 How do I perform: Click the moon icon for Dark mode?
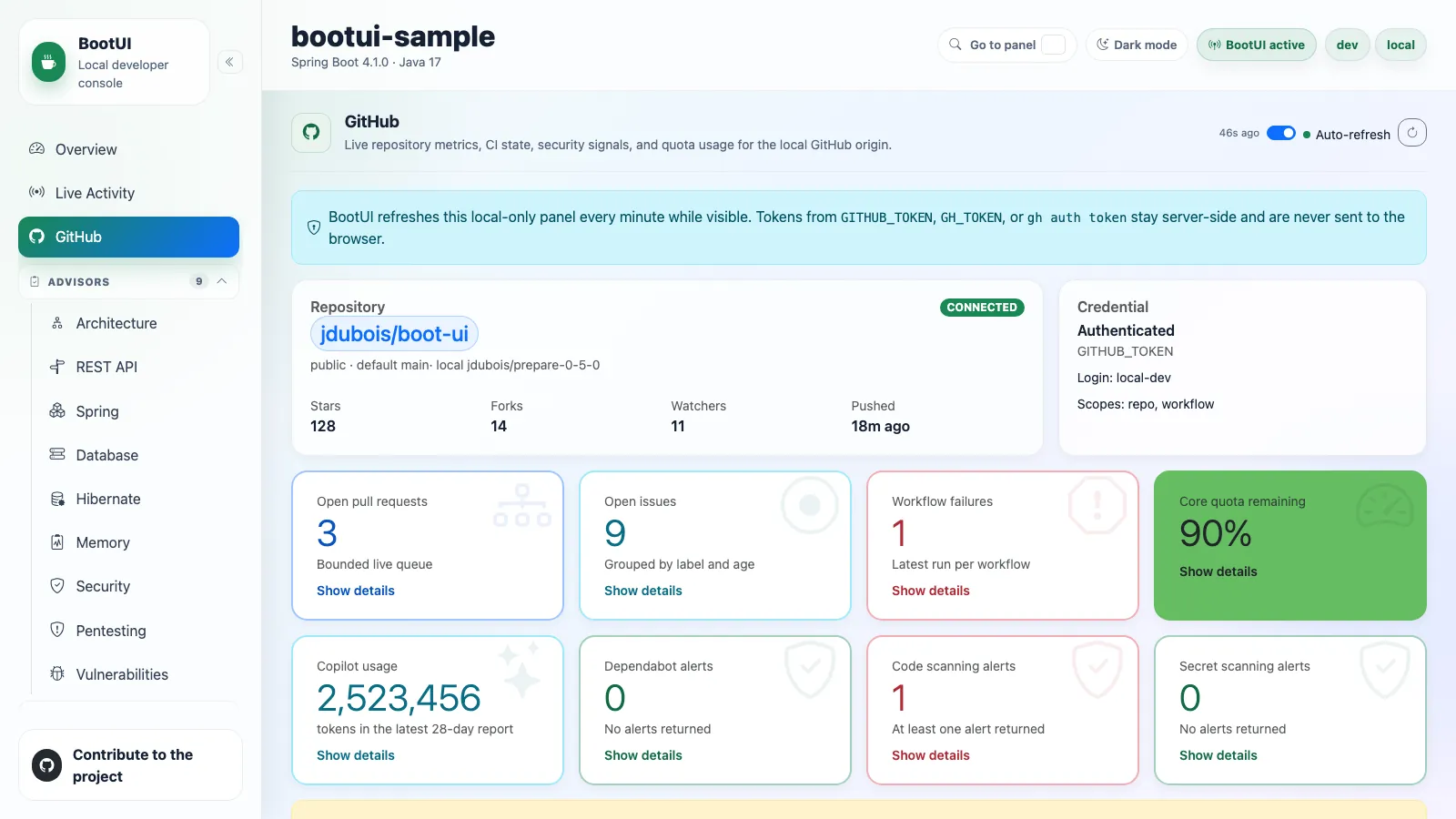tap(1103, 45)
